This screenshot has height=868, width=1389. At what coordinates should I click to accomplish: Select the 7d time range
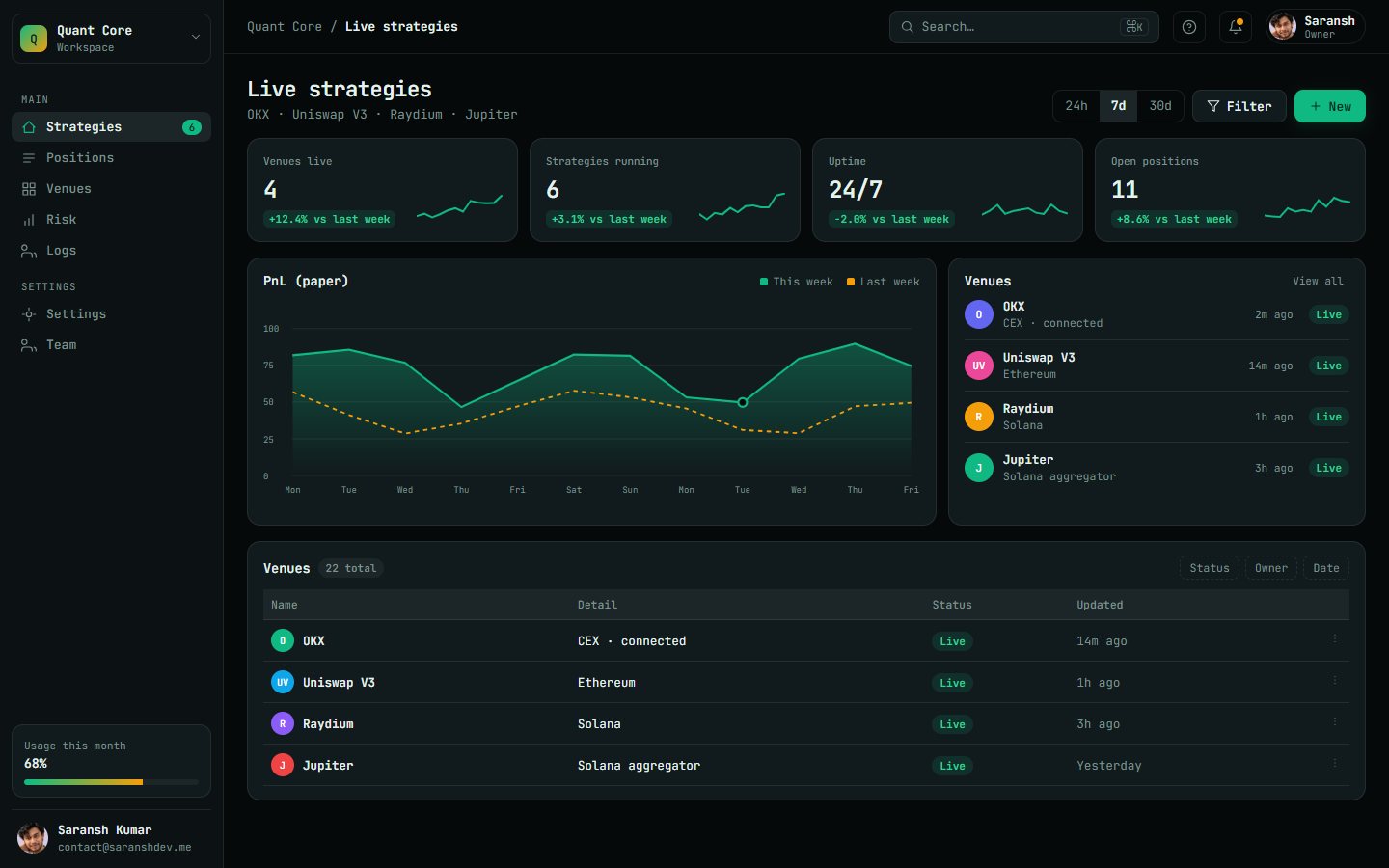tap(1118, 106)
